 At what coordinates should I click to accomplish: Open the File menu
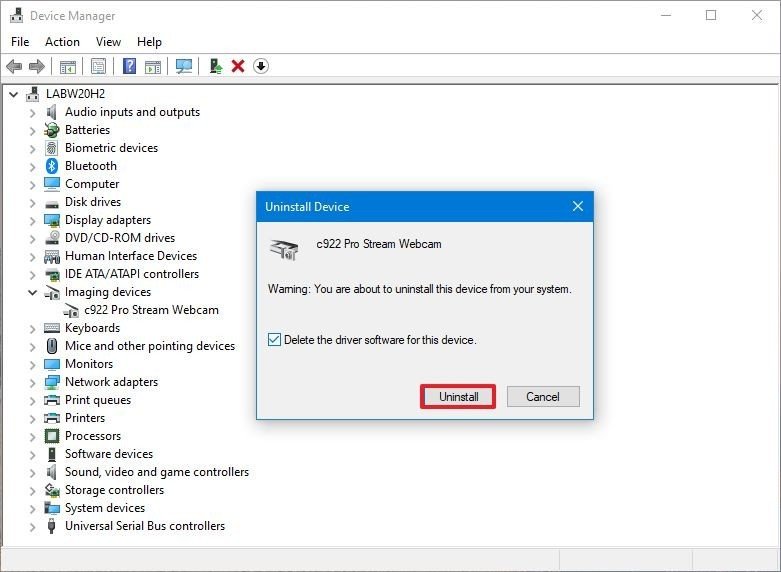20,42
